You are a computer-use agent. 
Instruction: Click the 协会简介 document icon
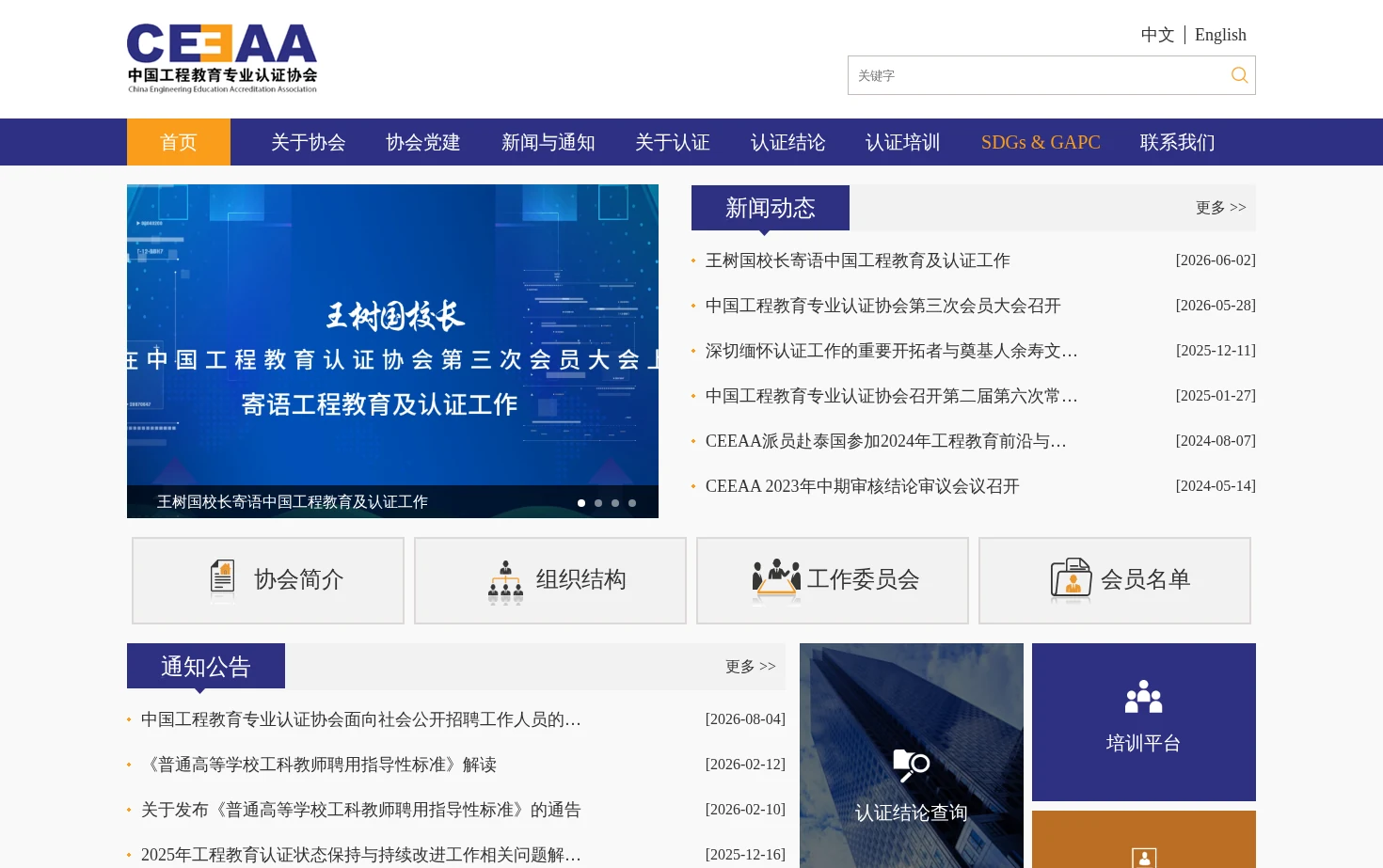point(222,579)
